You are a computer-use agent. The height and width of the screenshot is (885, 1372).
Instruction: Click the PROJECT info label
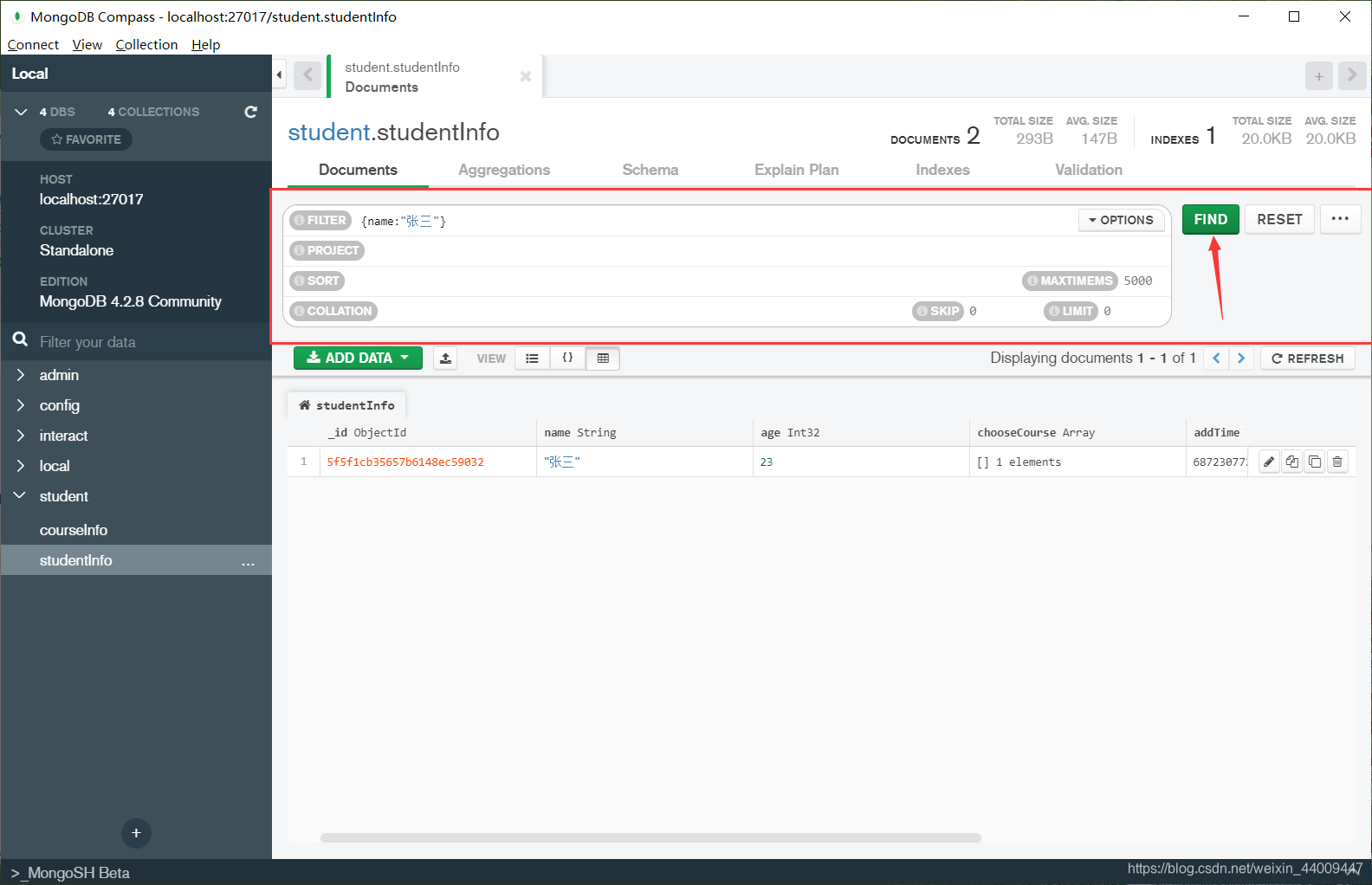click(327, 250)
